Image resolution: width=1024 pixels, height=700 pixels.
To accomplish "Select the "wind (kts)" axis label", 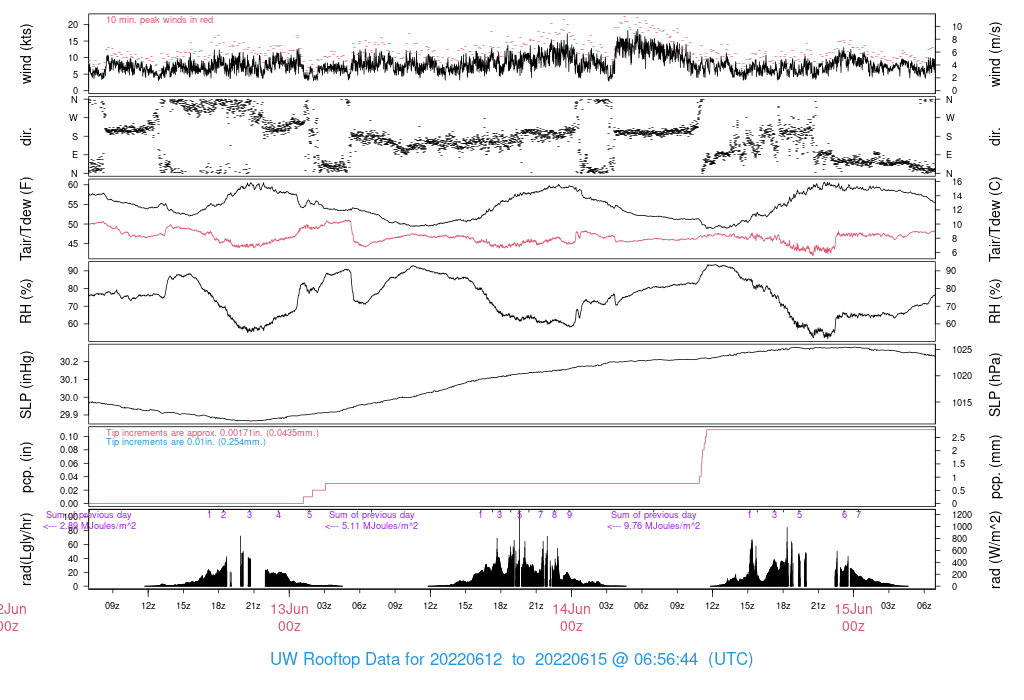I will pyautogui.click(x=26, y=54).
